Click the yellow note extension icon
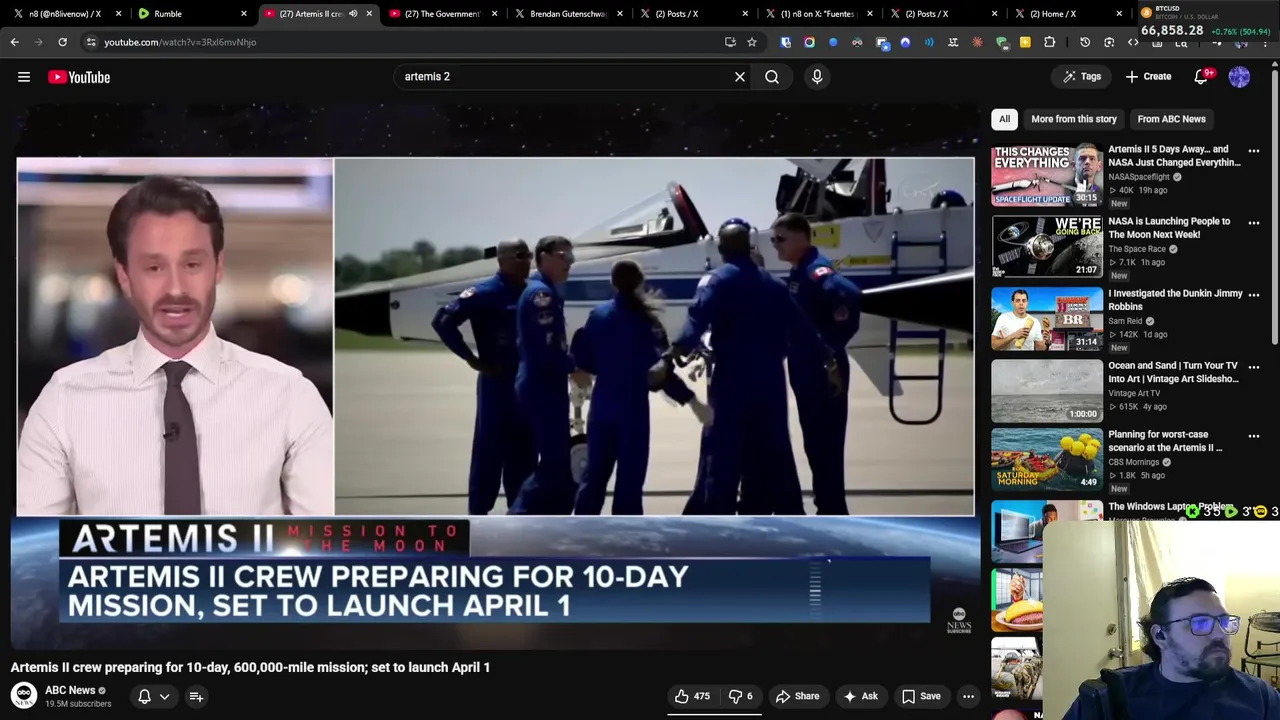This screenshot has height=720, width=1280. (x=1025, y=42)
